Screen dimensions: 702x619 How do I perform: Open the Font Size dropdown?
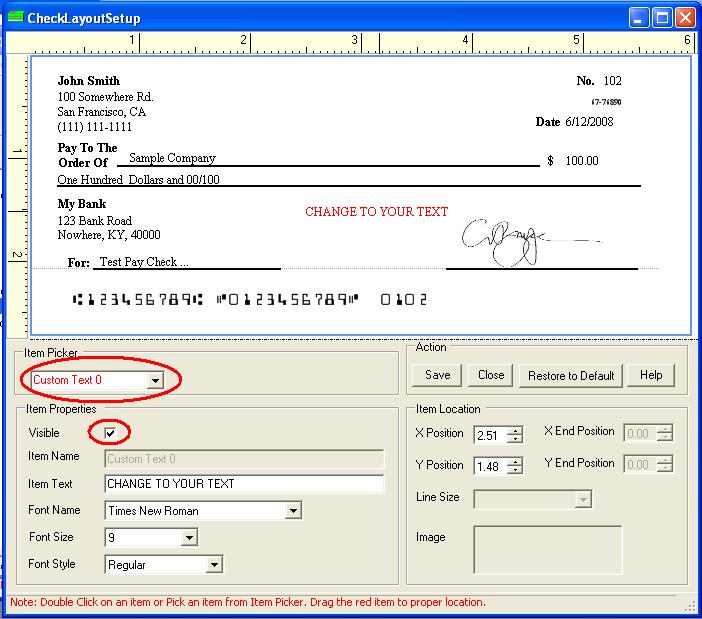(x=189, y=538)
